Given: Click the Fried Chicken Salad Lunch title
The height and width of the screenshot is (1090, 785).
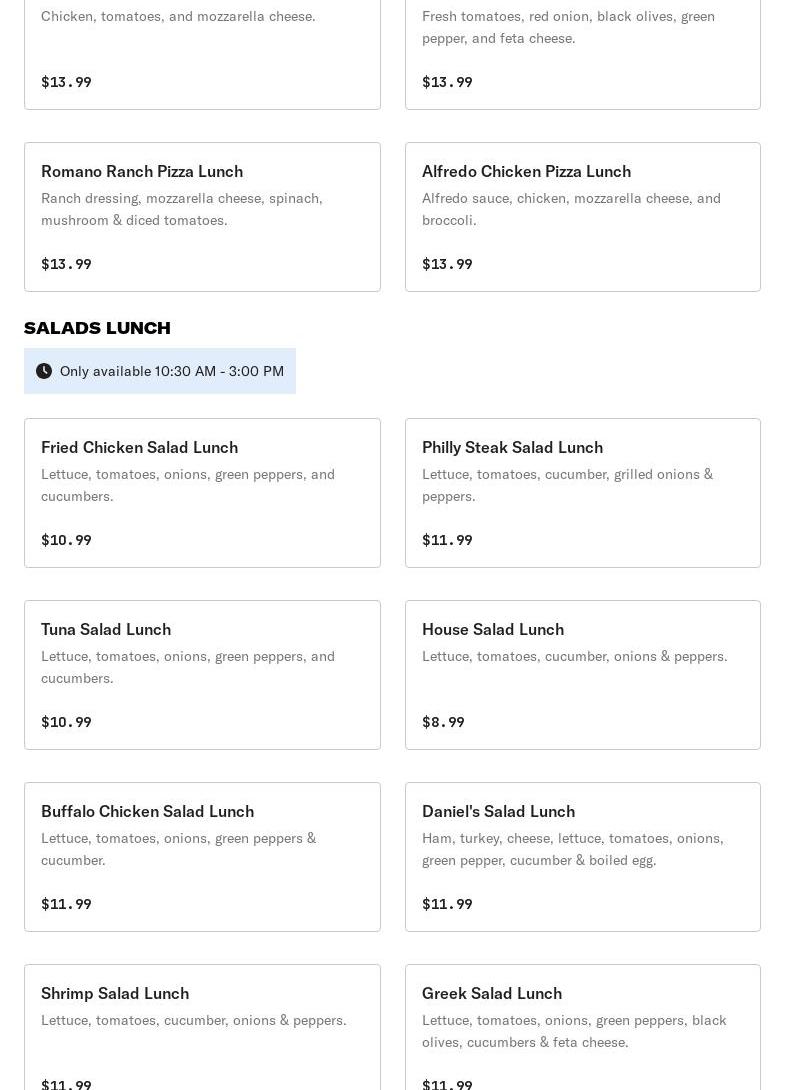Looking at the screenshot, I should point(139,447).
